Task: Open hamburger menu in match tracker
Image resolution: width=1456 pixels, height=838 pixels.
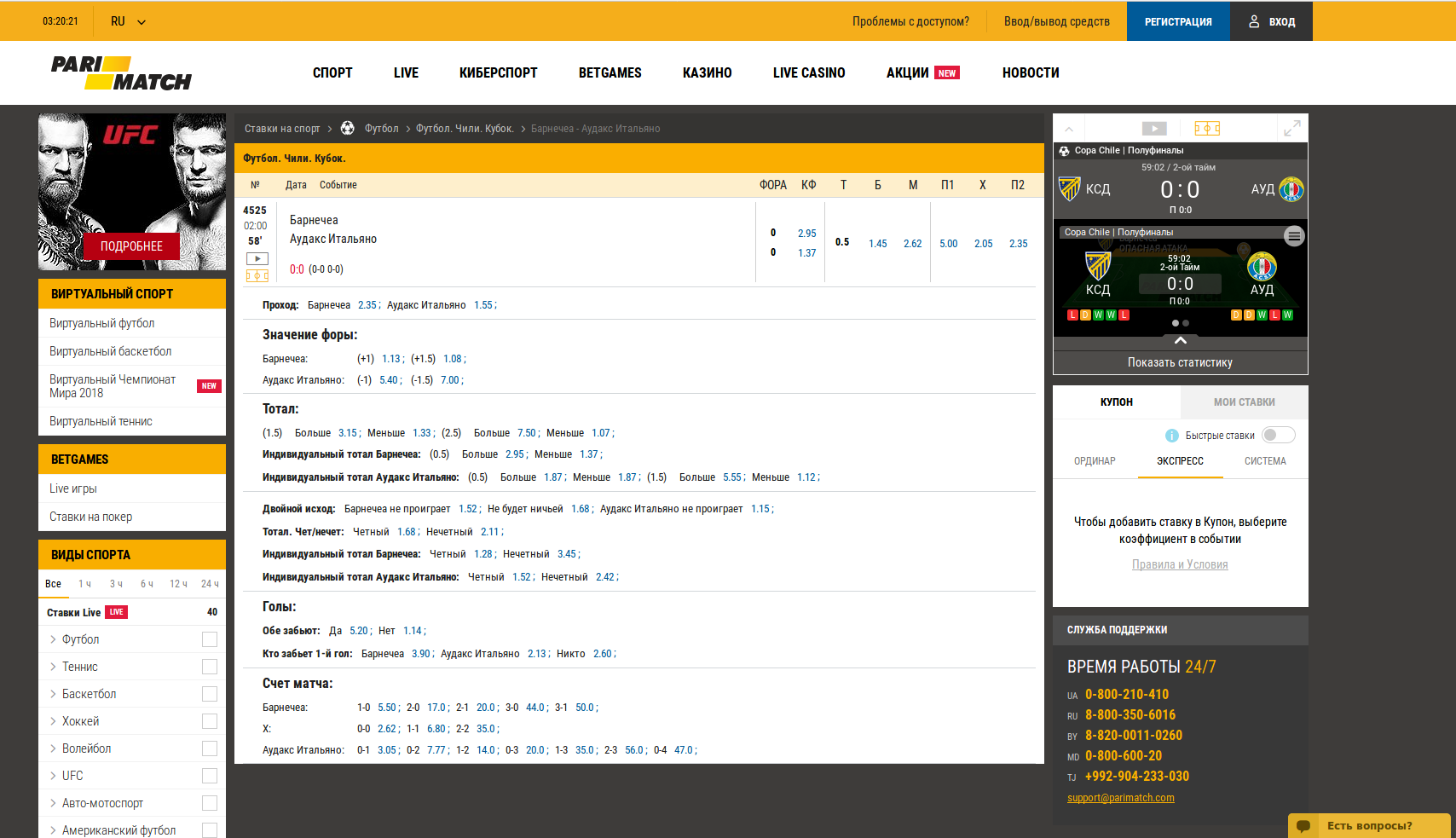Action: 1294,236
